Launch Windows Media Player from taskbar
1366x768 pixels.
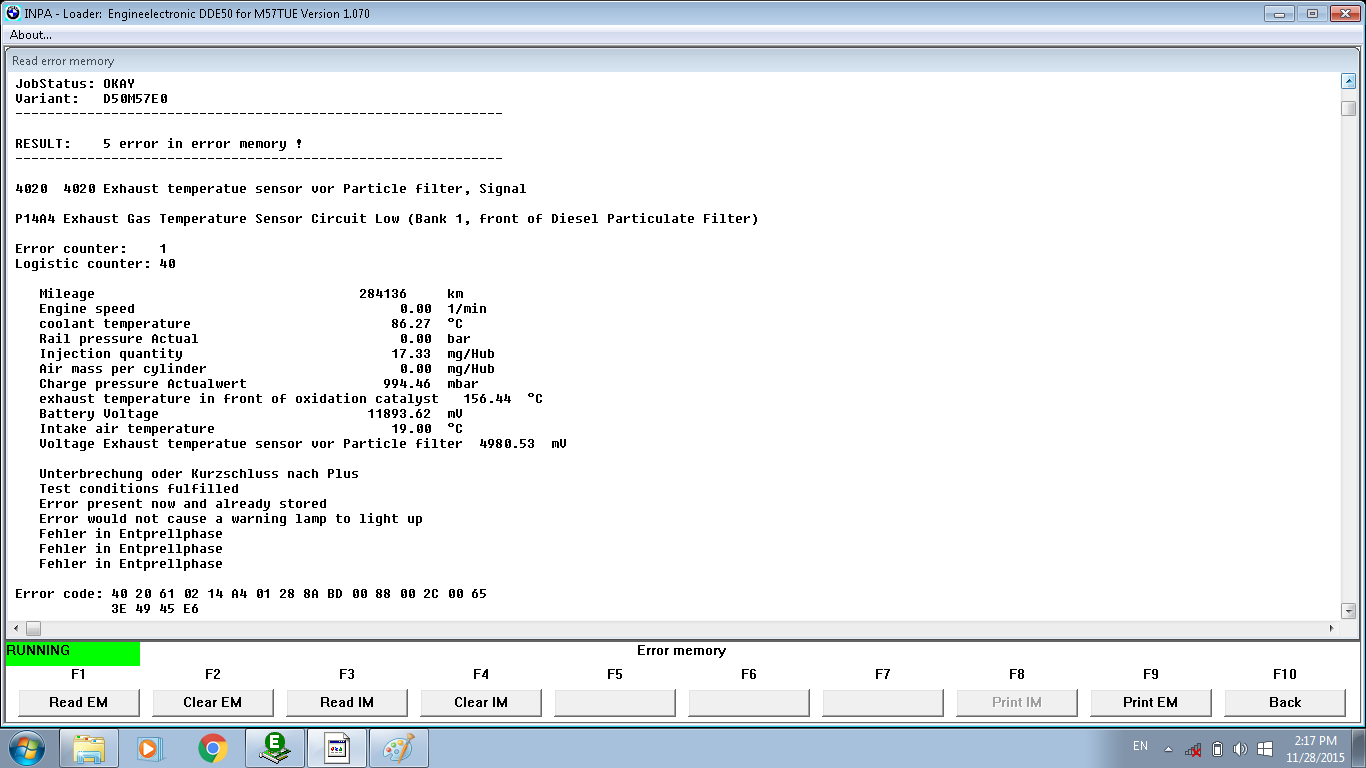(149, 748)
